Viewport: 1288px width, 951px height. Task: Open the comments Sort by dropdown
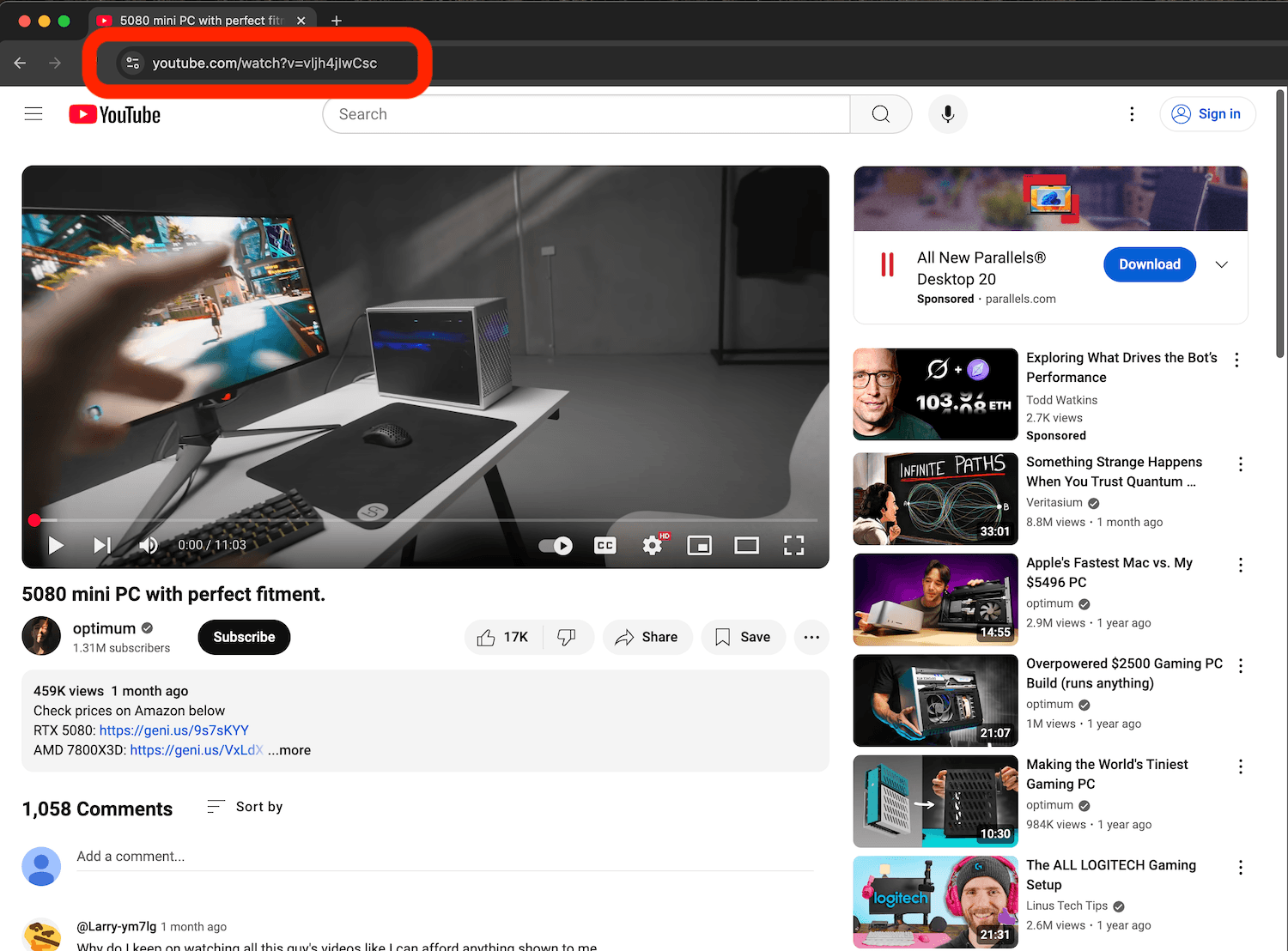(x=245, y=807)
